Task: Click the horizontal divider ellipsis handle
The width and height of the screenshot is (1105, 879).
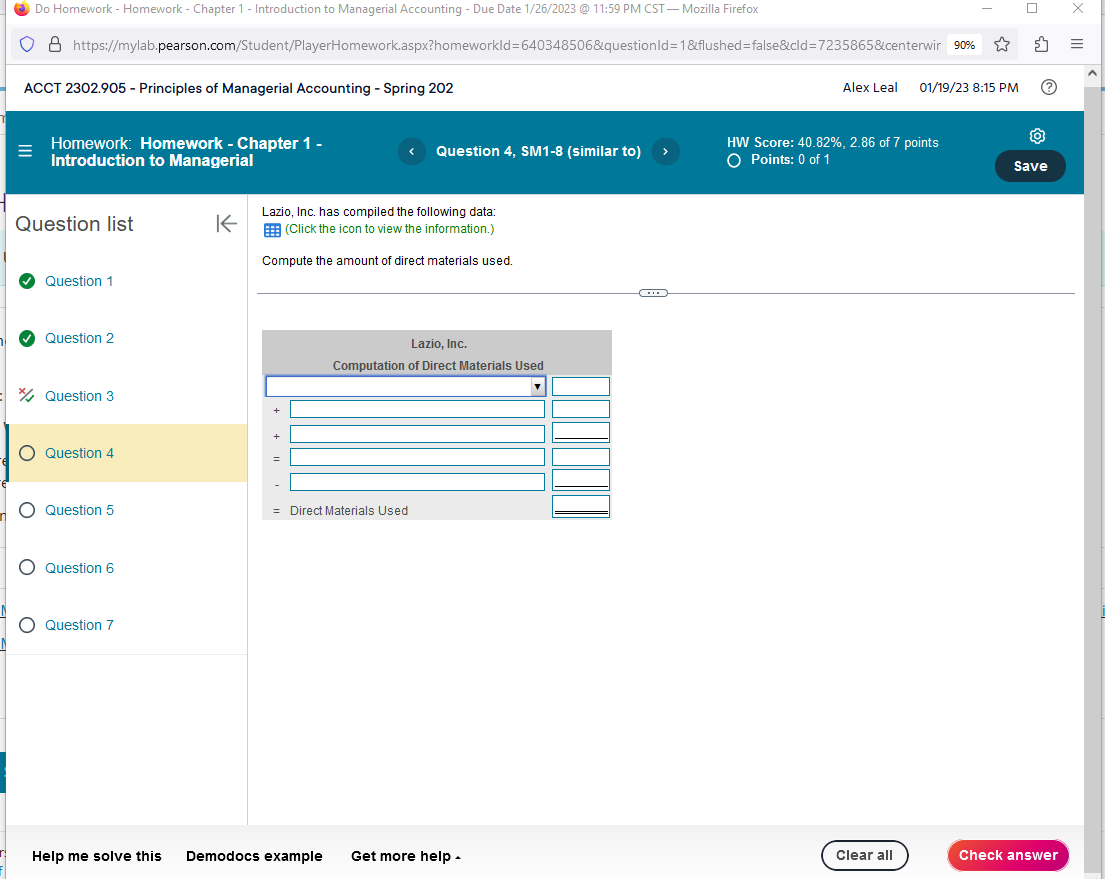Action: pos(653,293)
